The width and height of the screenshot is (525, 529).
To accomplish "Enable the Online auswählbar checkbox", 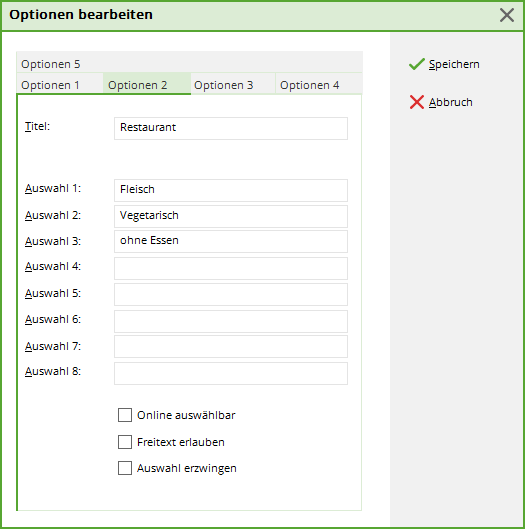I will tap(125, 415).
